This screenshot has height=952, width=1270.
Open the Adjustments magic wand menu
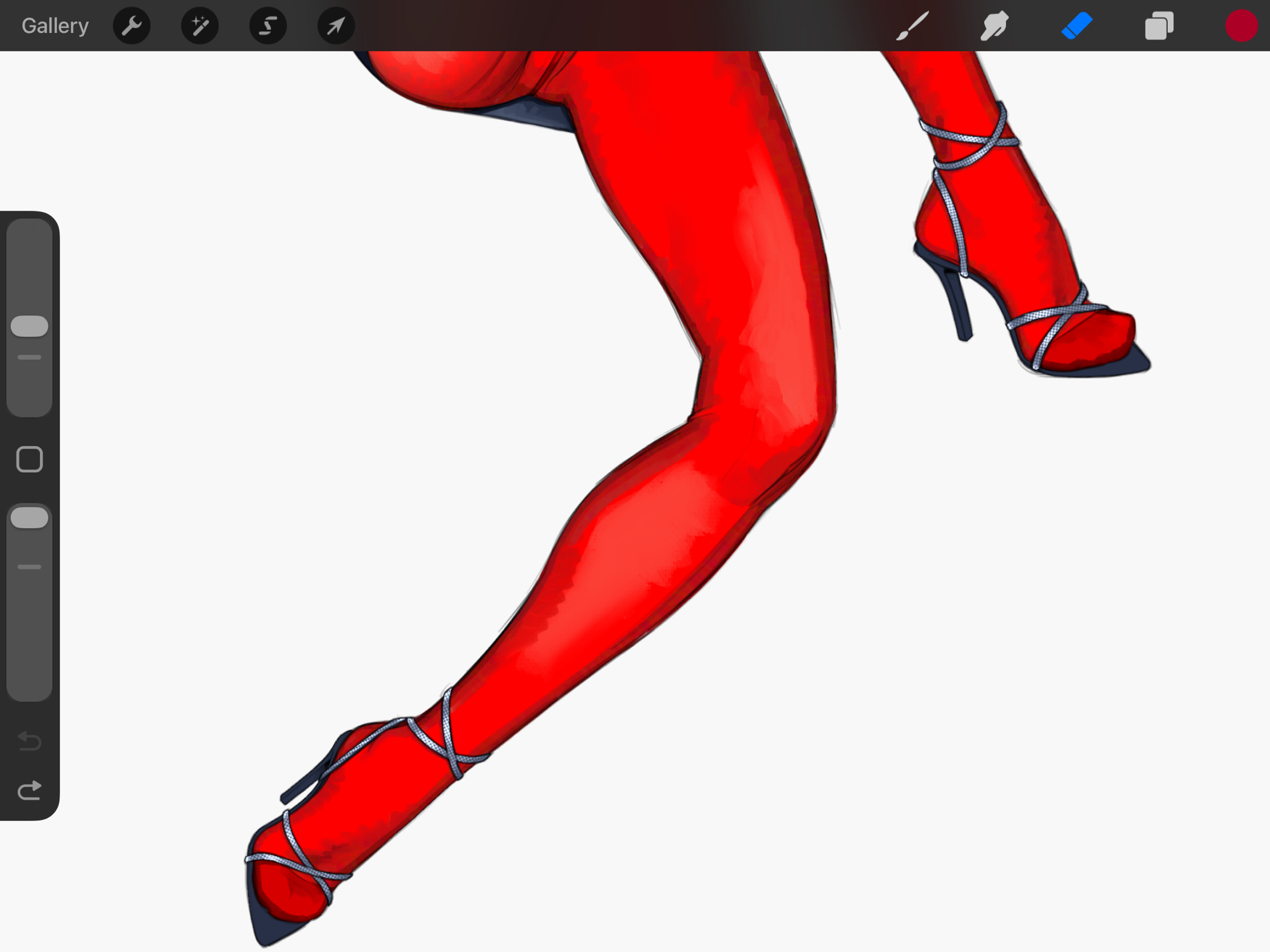(x=199, y=26)
